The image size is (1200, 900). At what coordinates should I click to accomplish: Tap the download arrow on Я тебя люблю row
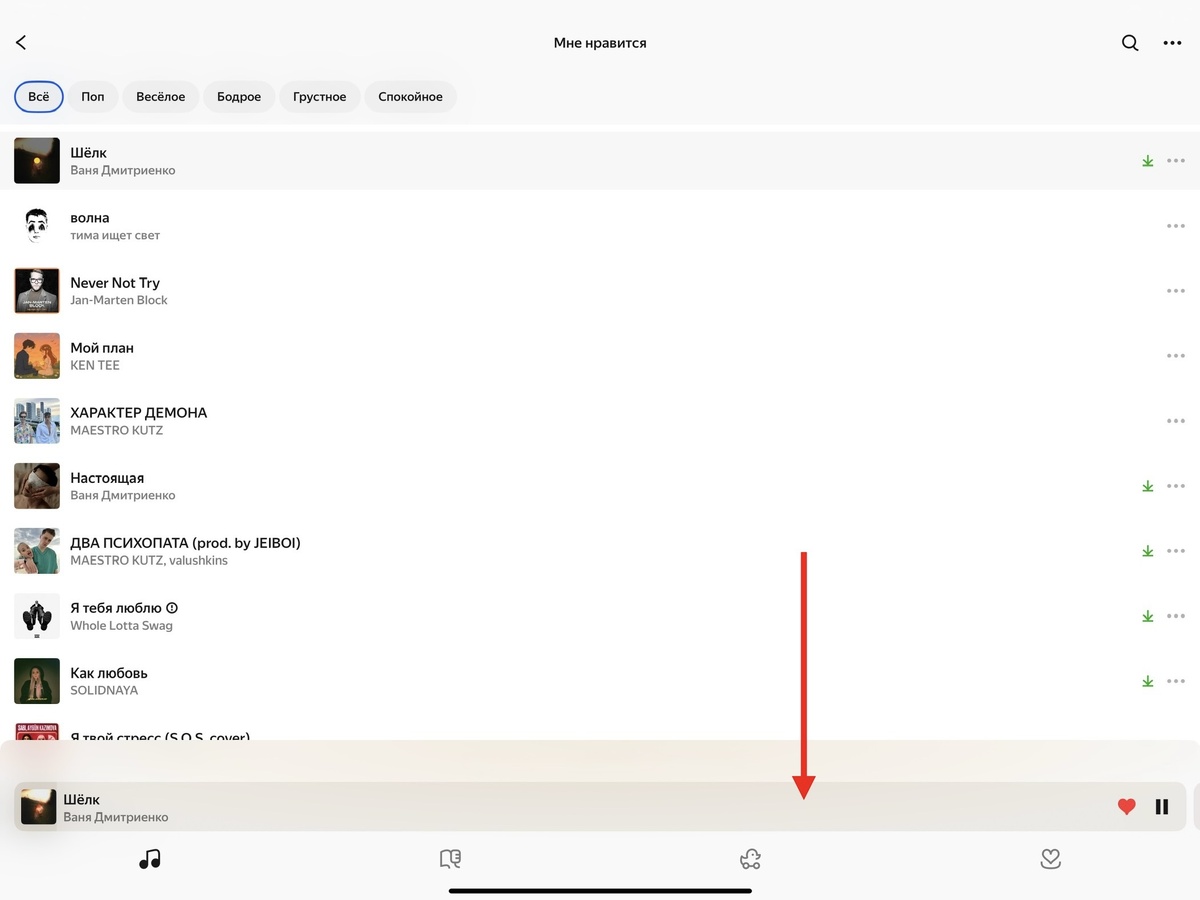point(1148,616)
